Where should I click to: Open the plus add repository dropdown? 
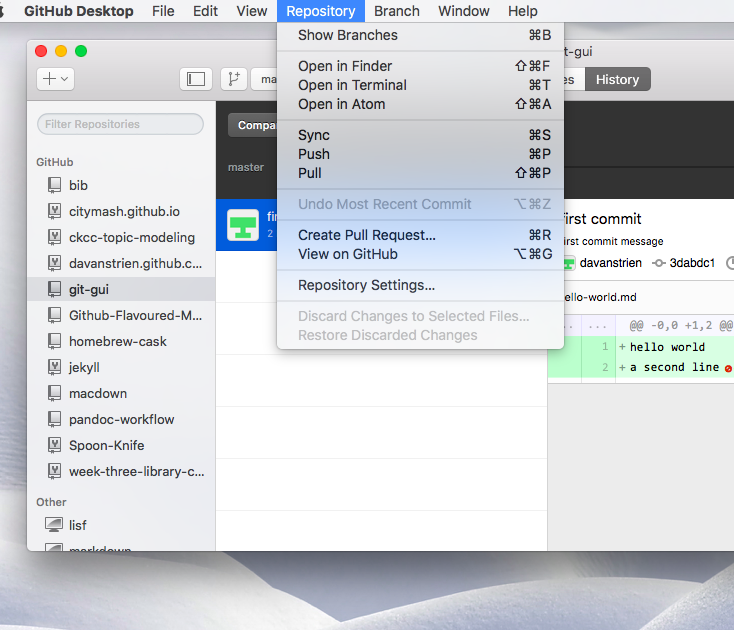point(55,79)
